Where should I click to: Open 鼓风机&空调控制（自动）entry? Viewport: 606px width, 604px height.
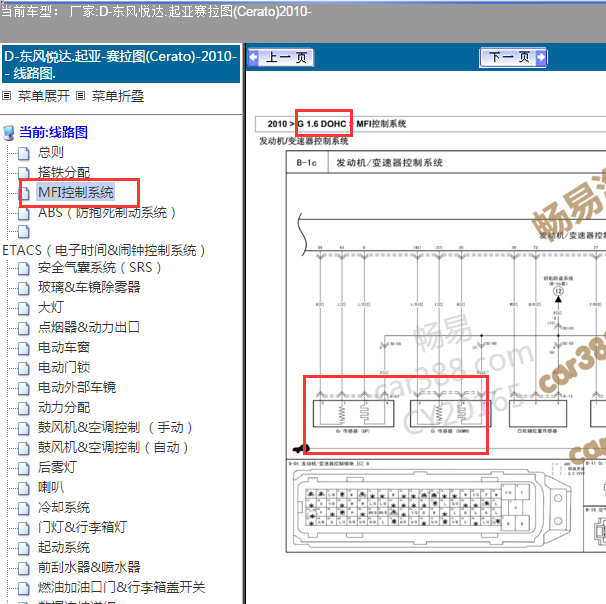(113, 447)
